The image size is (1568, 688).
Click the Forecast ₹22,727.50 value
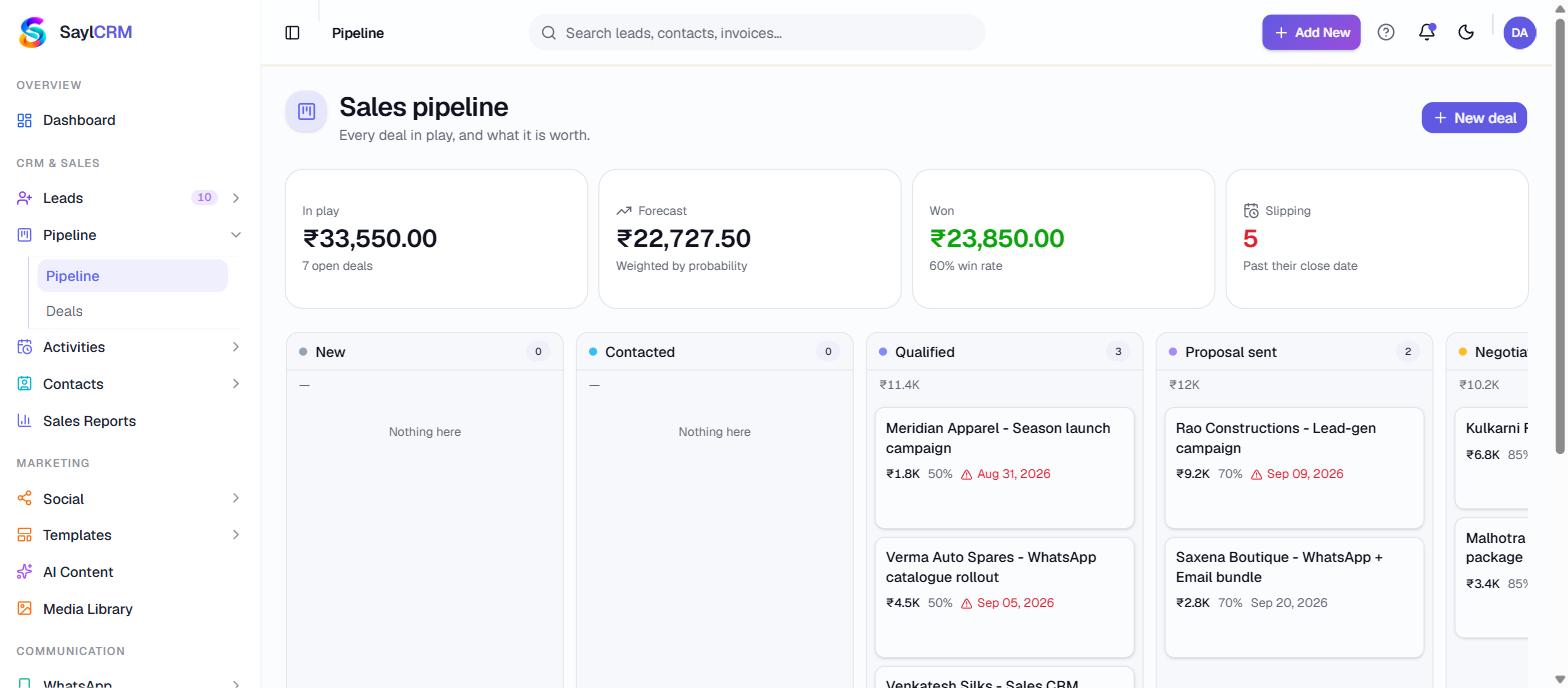683,239
